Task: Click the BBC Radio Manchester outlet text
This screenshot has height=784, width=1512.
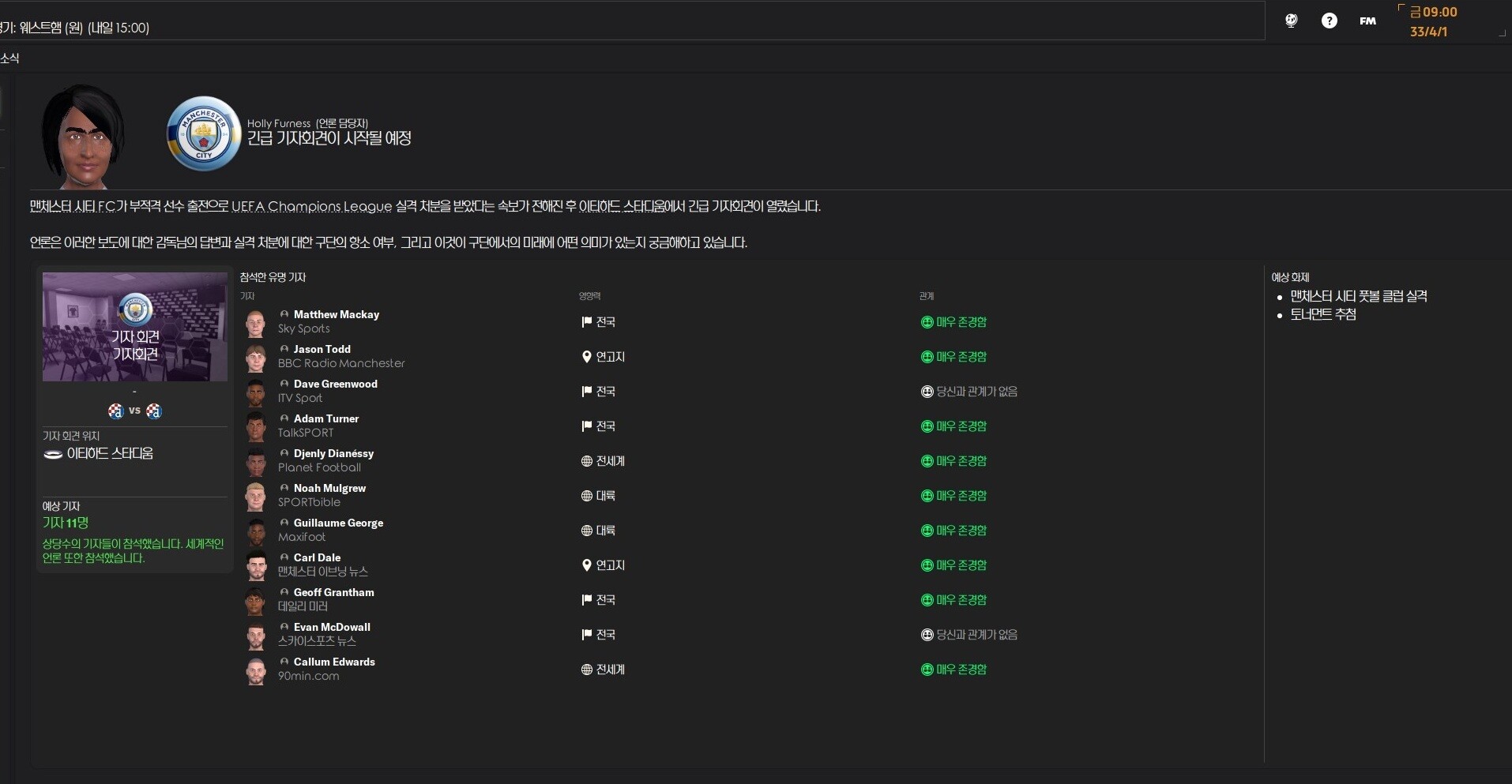Action: click(341, 363)
